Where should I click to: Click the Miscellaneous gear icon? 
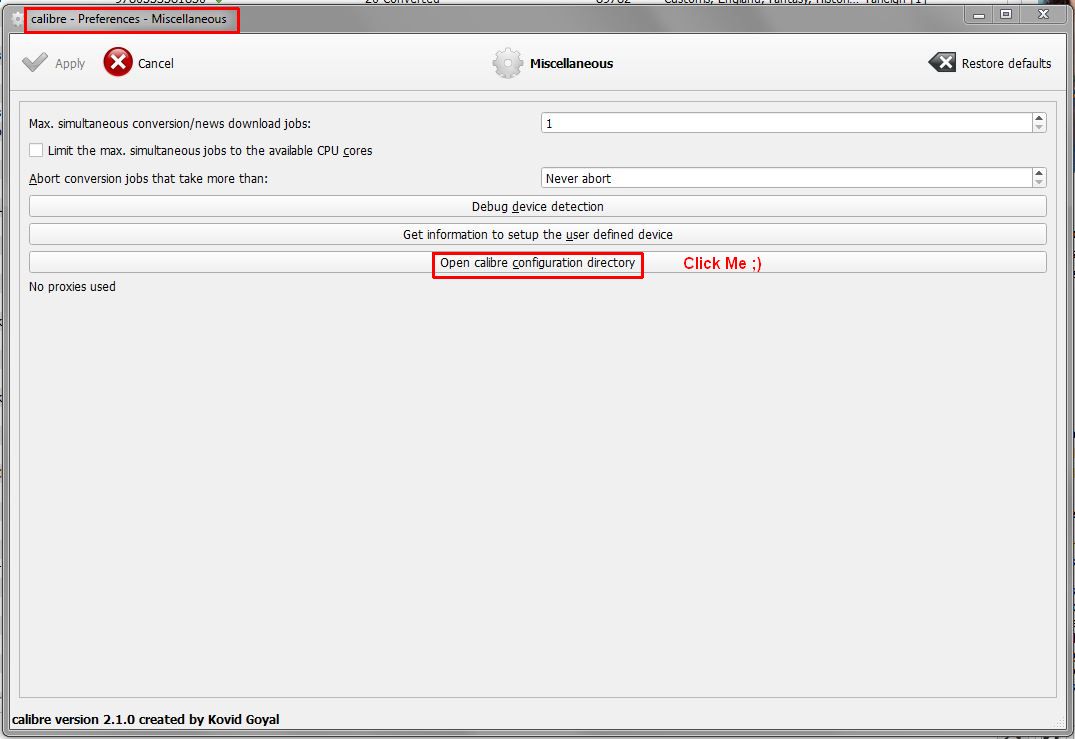point(507,63)
